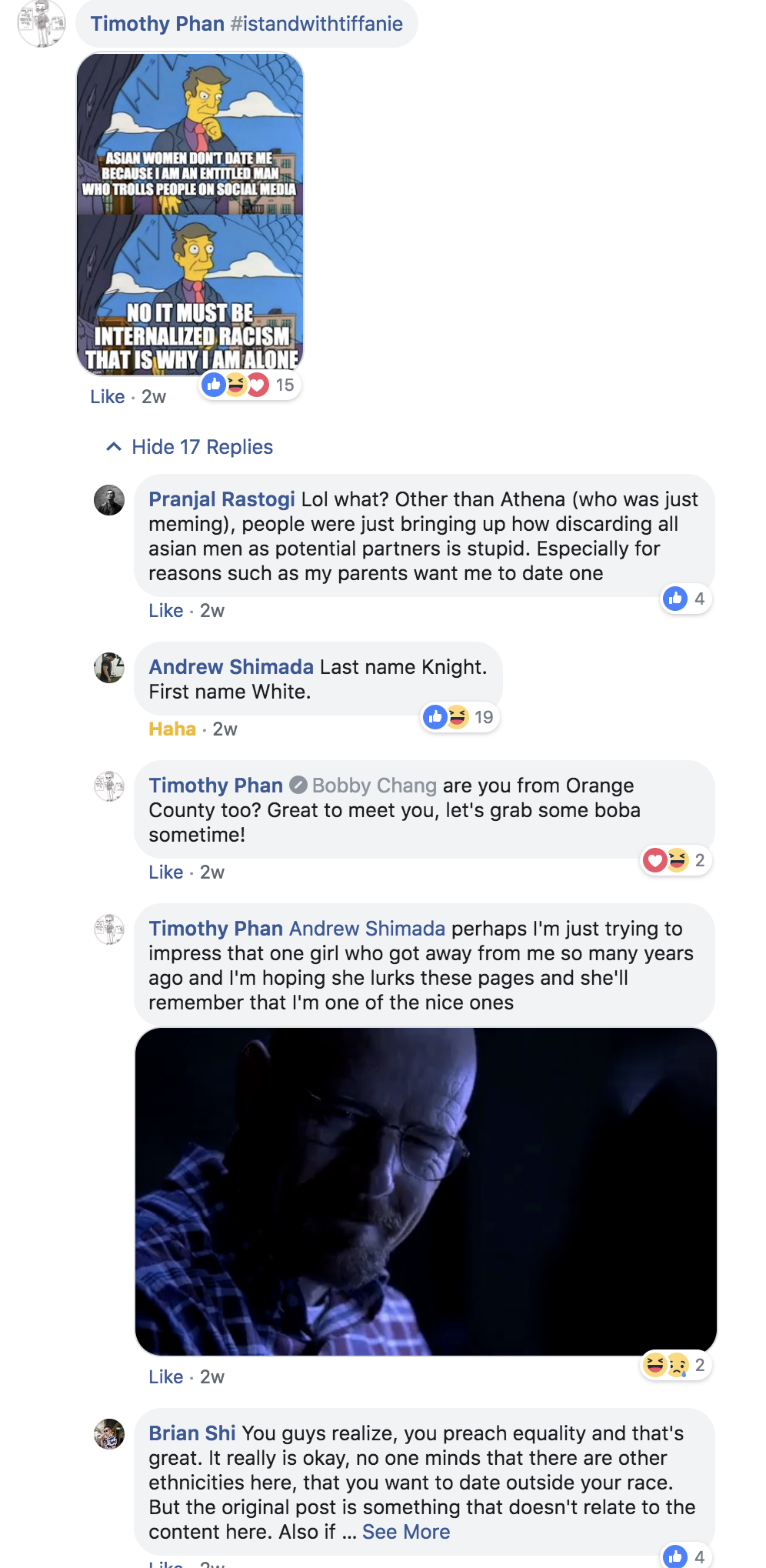Image resolution: width=766 pixels, height=1568 pixels.
Task: Show heart and haha reactions on boba comment
Action: [676, 860]
